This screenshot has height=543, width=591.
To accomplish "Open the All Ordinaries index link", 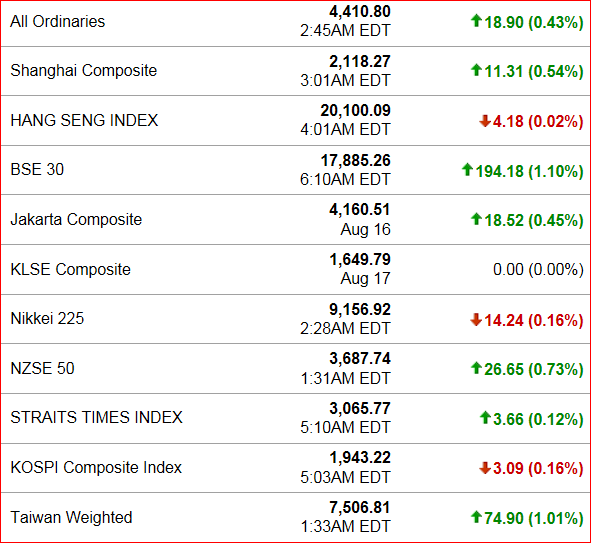I will [x=58, y=21].
